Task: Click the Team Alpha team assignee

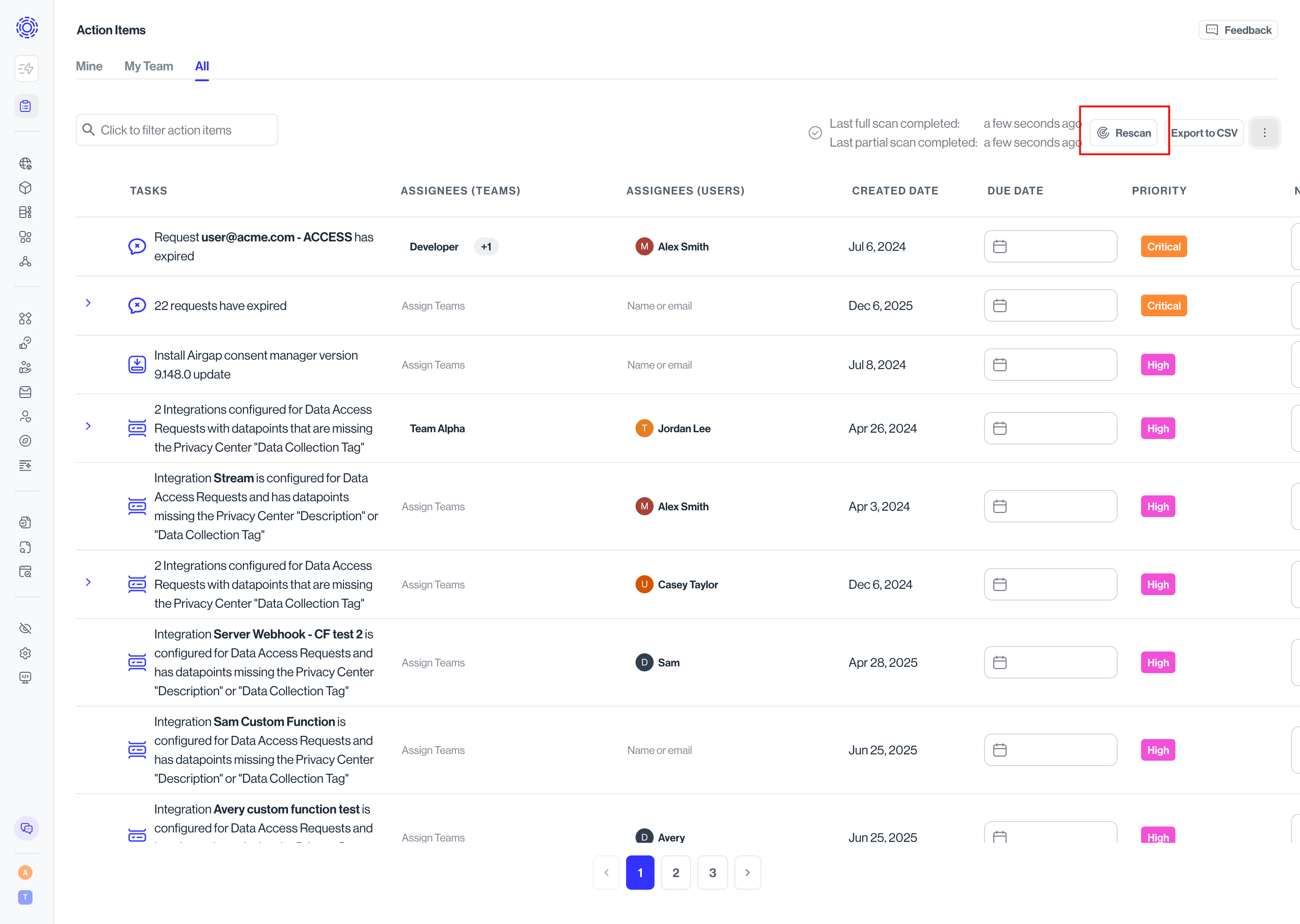Action: 437,429
